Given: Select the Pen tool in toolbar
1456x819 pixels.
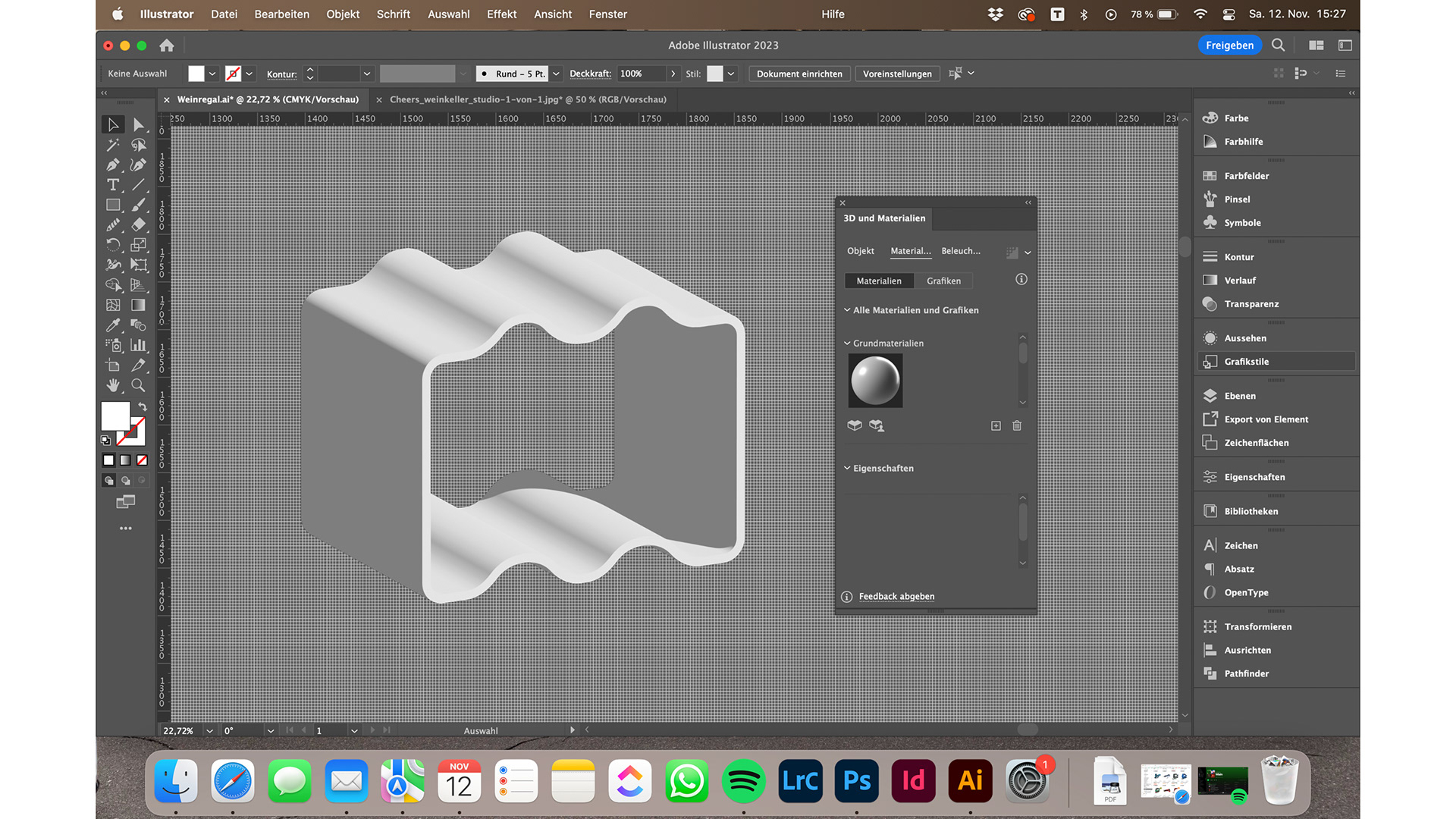Looking at the screenshot, I should 113,165.
